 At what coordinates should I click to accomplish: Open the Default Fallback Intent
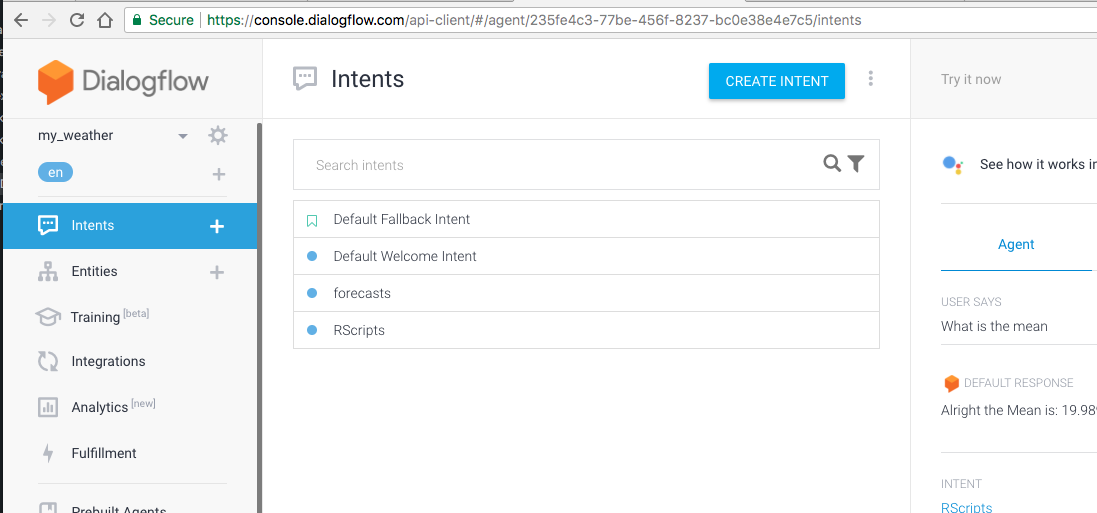(x=586, y=219)
